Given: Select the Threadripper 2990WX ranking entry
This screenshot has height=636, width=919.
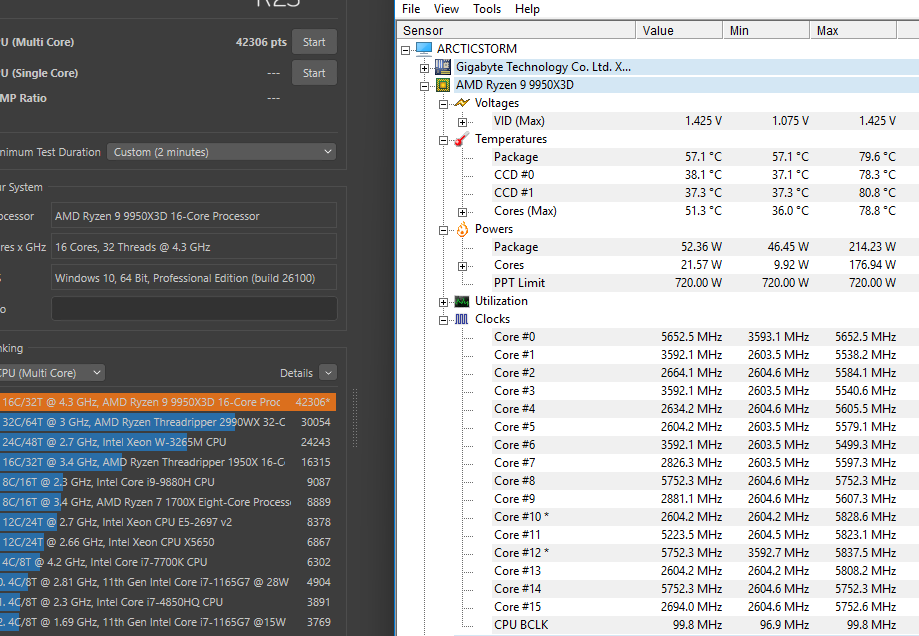Looking at the screenshot, I should point(168,422).
